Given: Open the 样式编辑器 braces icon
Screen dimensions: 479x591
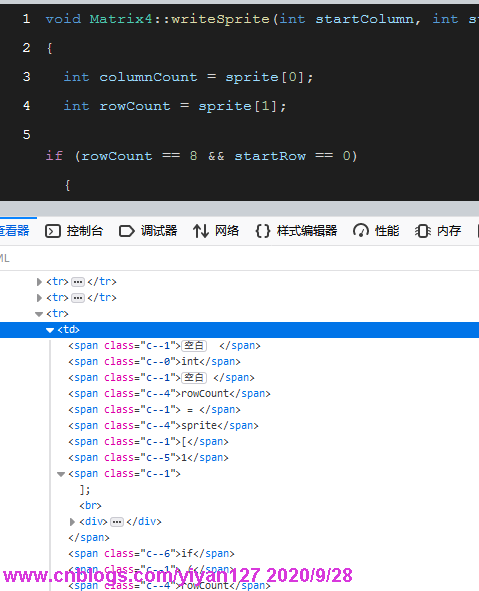Looking at the screenshot, I should pos(263,231).
